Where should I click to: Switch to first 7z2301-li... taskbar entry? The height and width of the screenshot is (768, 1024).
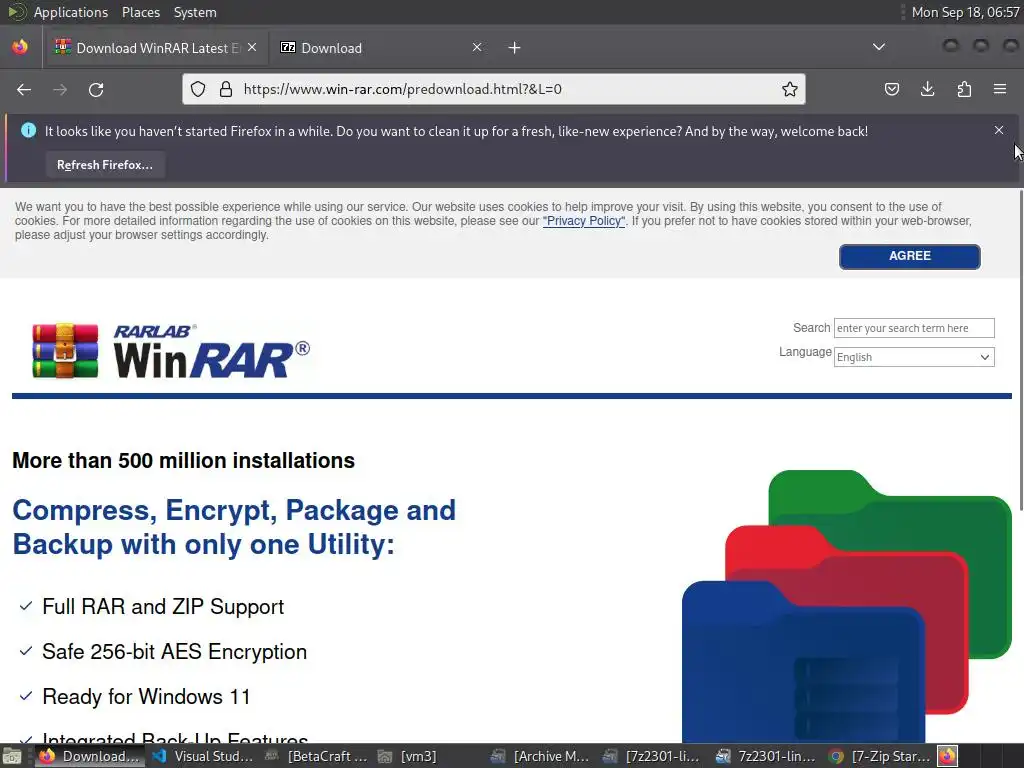point(652,756)
